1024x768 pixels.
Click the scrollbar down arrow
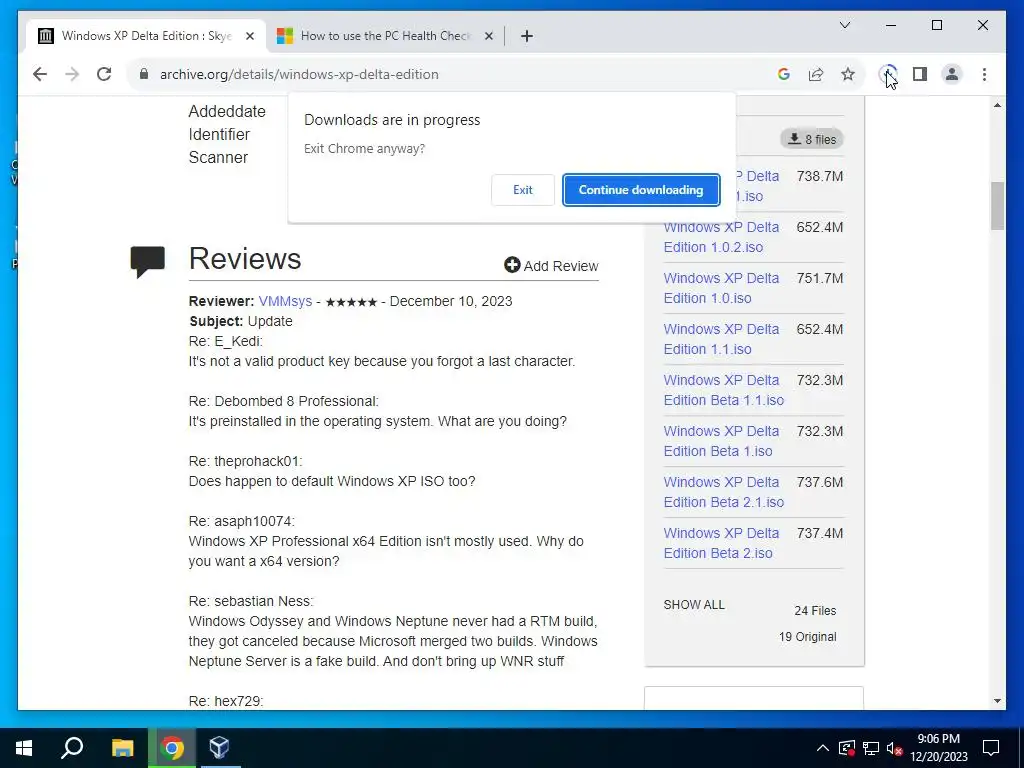tap(997, 701)
